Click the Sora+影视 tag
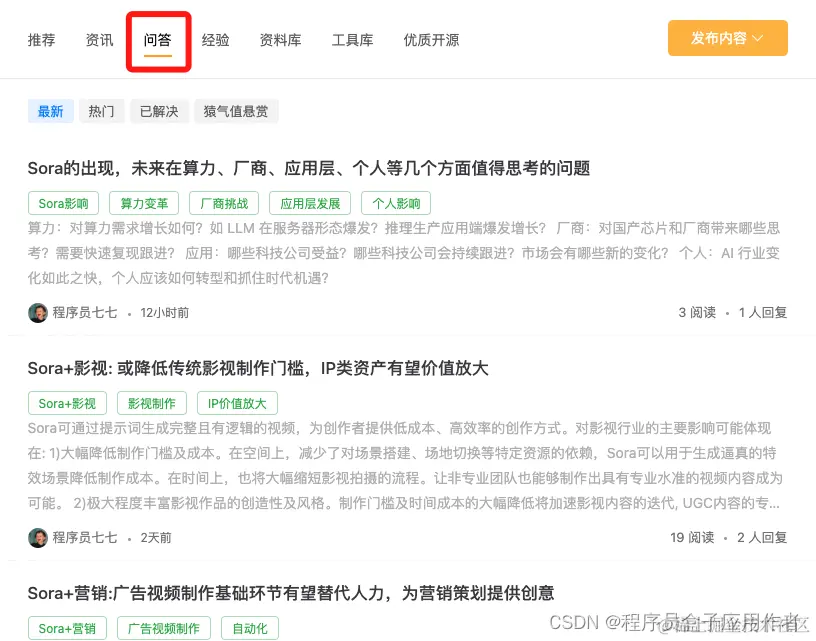The height and width of the screenshot is (641, 816). (x=67, y=403)
